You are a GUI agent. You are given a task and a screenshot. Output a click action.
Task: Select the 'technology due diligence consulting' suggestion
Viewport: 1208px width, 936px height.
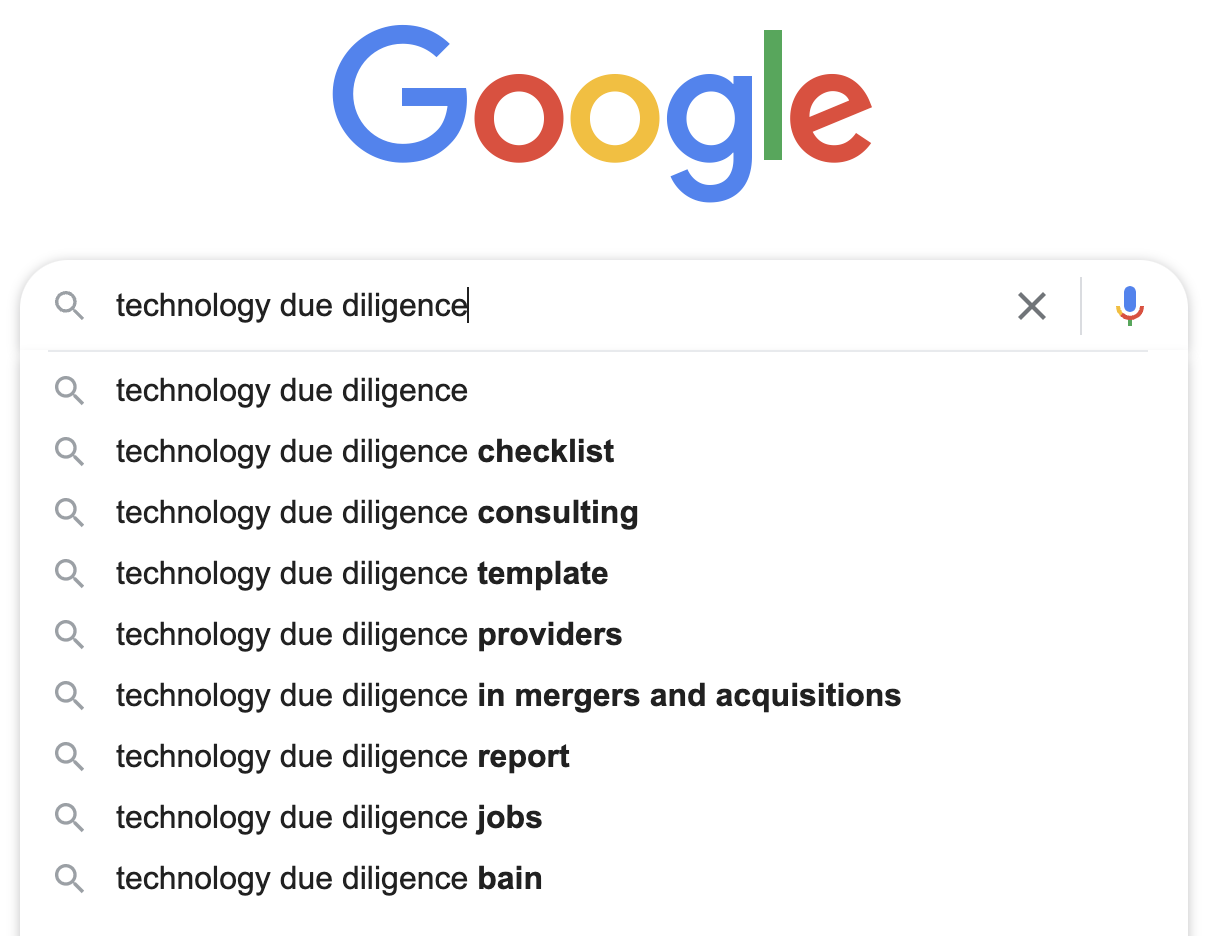pos(377,512)
